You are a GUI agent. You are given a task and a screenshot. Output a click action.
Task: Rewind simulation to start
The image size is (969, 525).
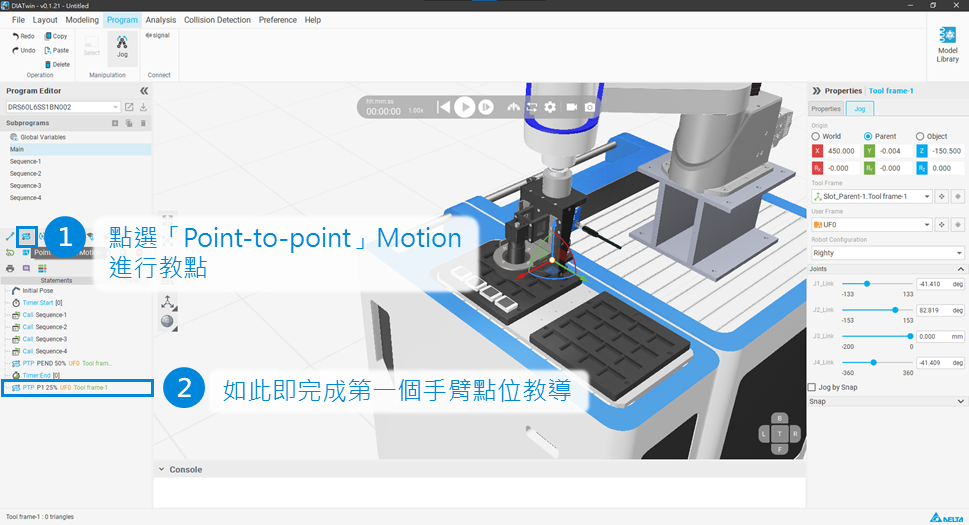(x=444, y=107)
